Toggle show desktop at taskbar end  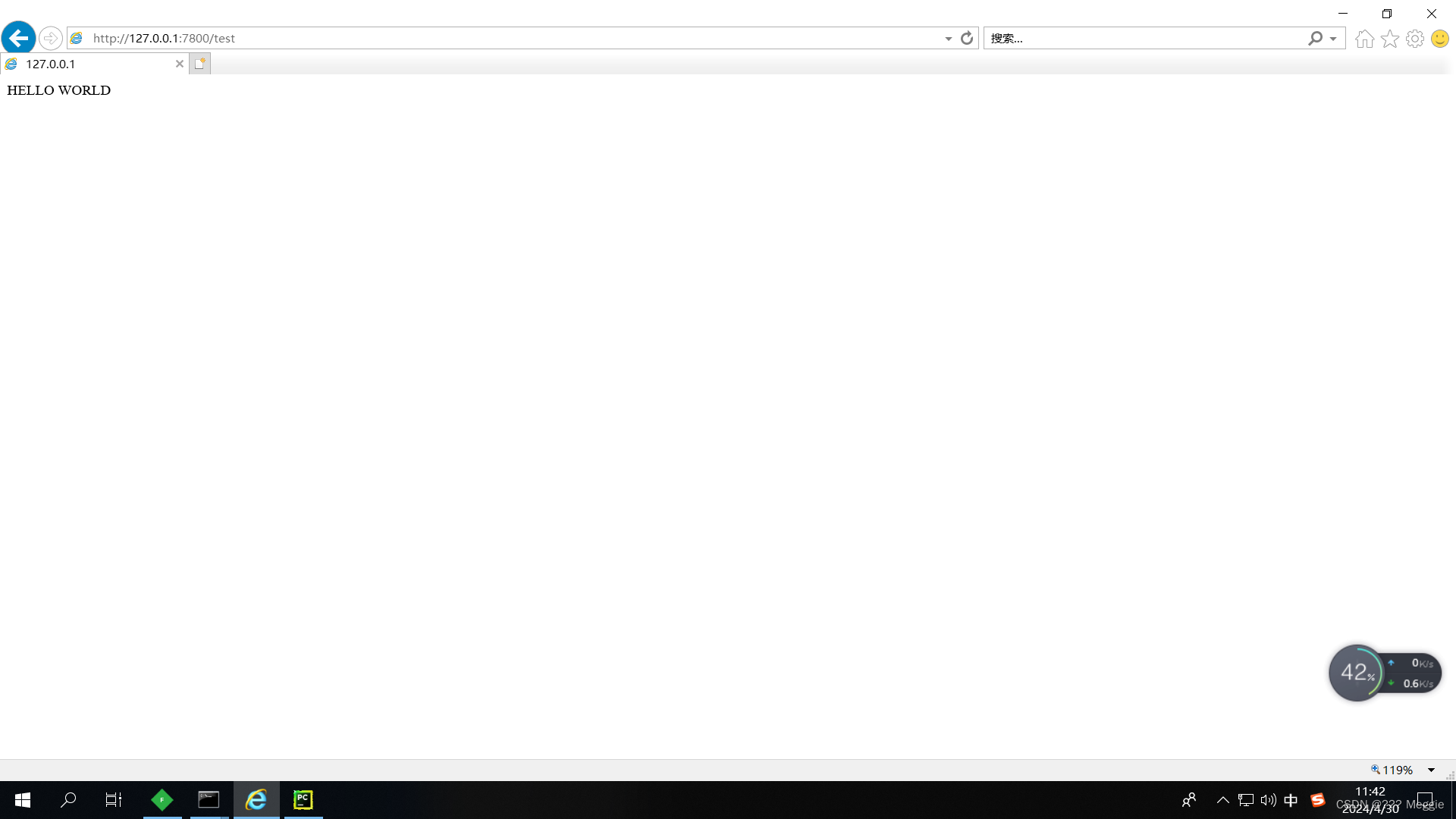pos(1453,799)
